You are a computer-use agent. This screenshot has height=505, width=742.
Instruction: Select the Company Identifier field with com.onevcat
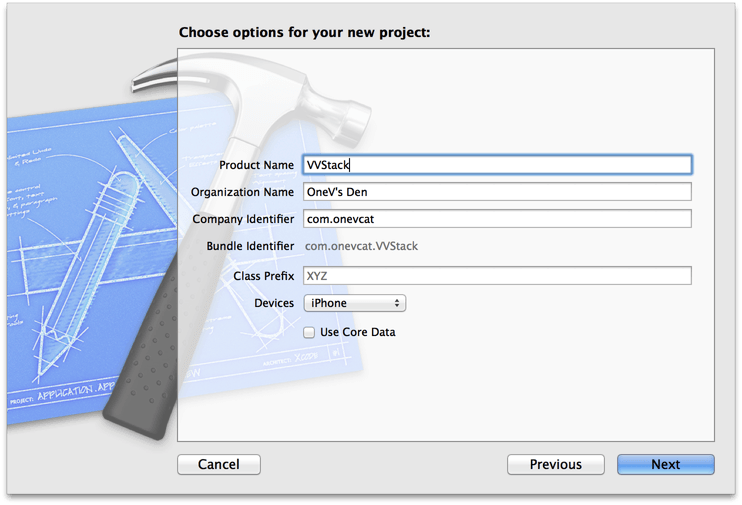(497, 219)
